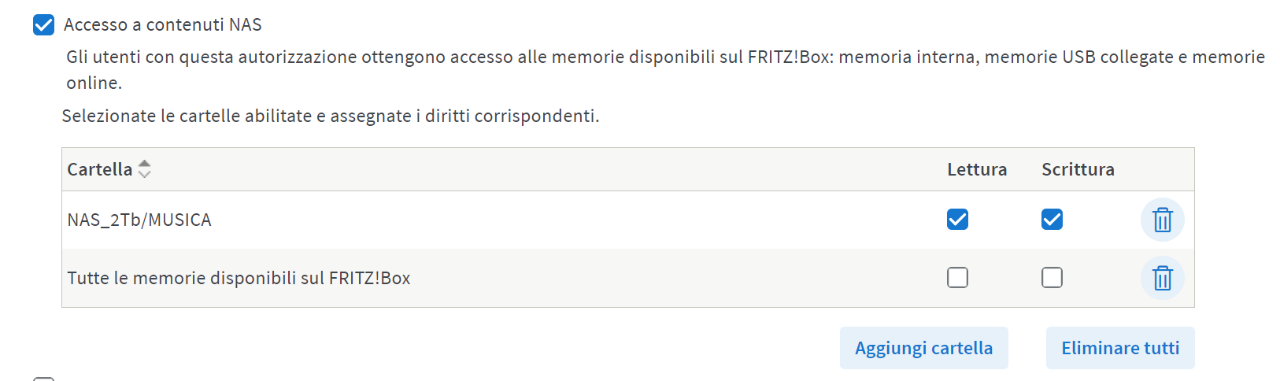Screen dimensions: 1280x381
Task: Tick the partially visible checkbox below the table
Action: (43, 379)
